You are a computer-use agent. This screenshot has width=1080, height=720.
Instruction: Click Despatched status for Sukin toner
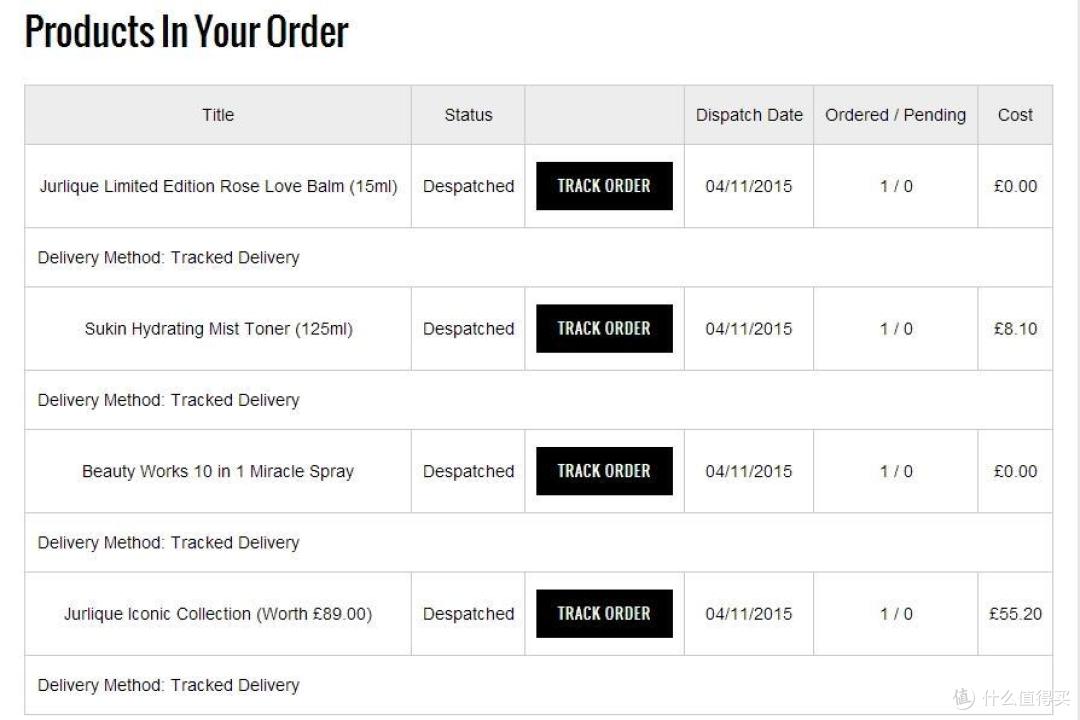point(468,329)
